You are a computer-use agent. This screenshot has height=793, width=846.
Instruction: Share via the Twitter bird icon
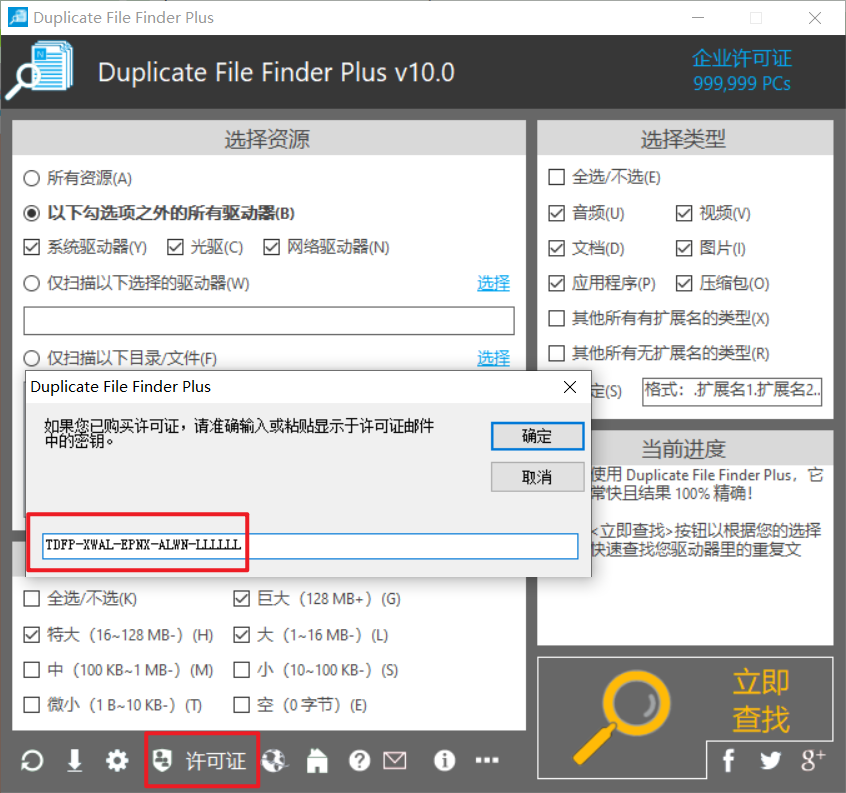pos(770,761)
